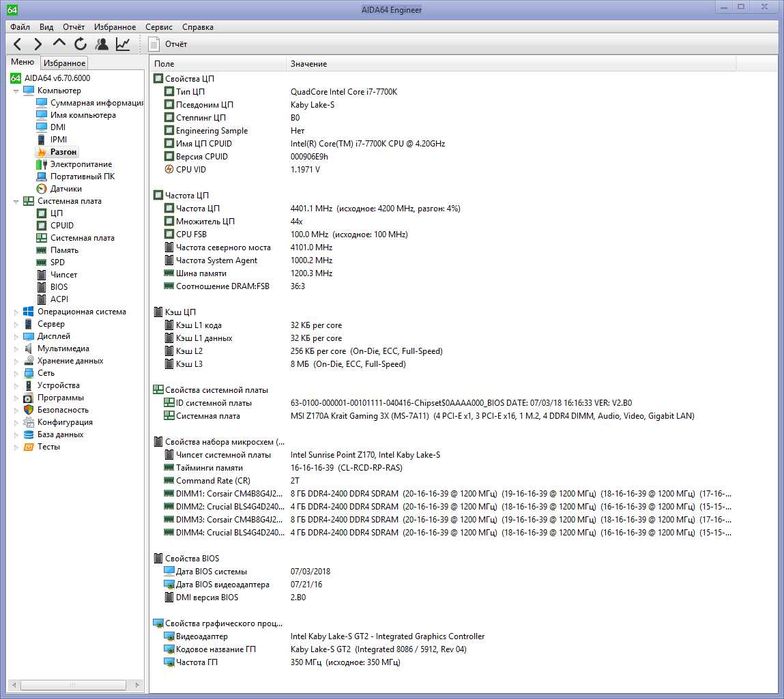Collapse the Компьютер tree branch
This screenshot has width=784, height=699.
click(16, 90)
